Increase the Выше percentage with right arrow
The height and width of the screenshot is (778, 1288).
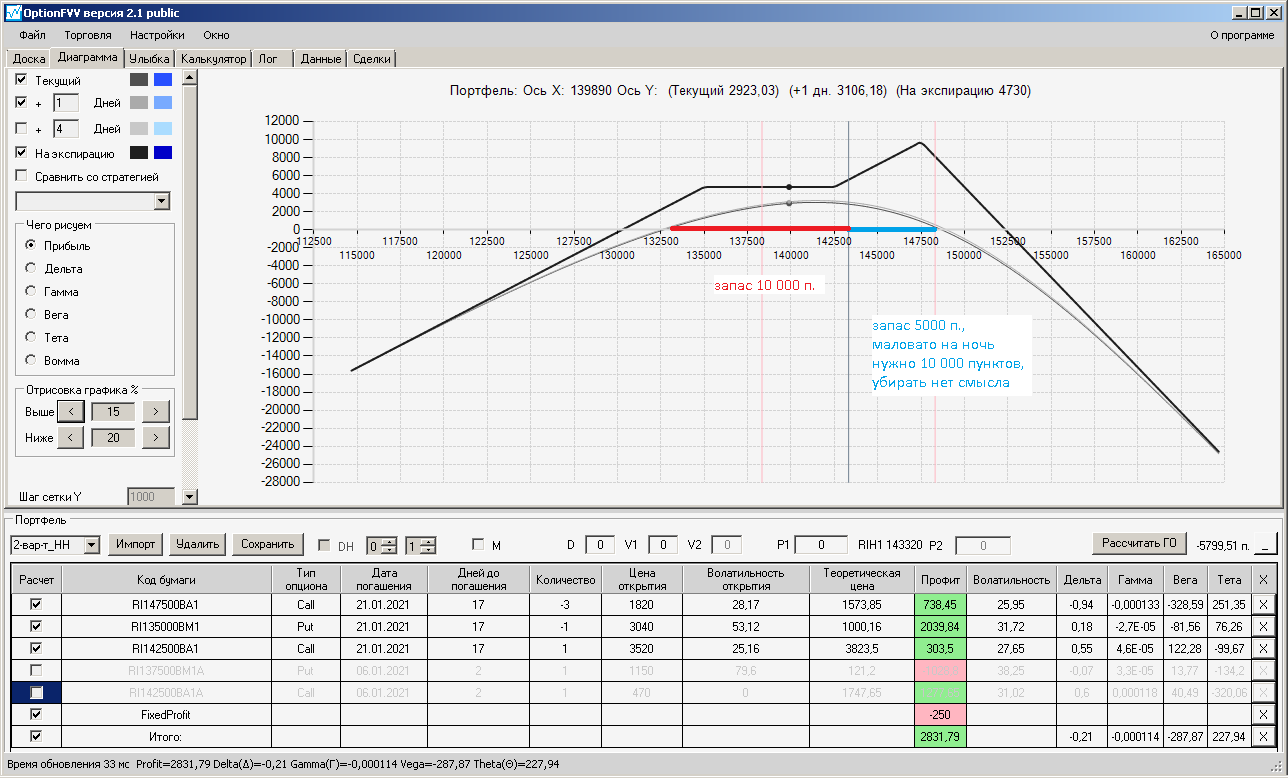coord(157,411)
